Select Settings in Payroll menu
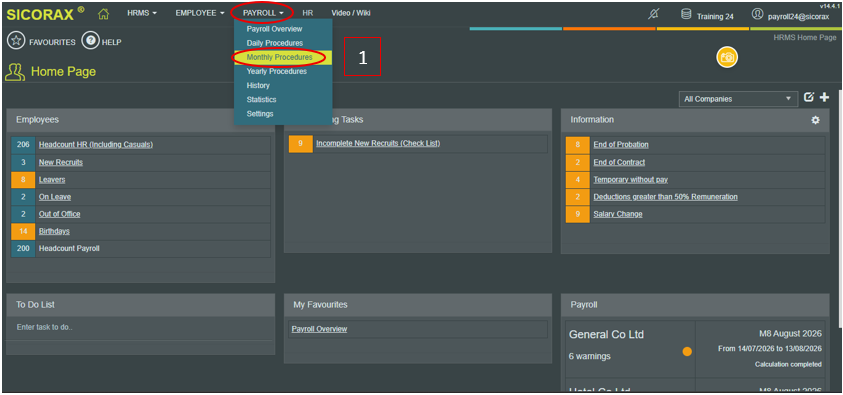The image size is (843, 395). click(260, 114)
